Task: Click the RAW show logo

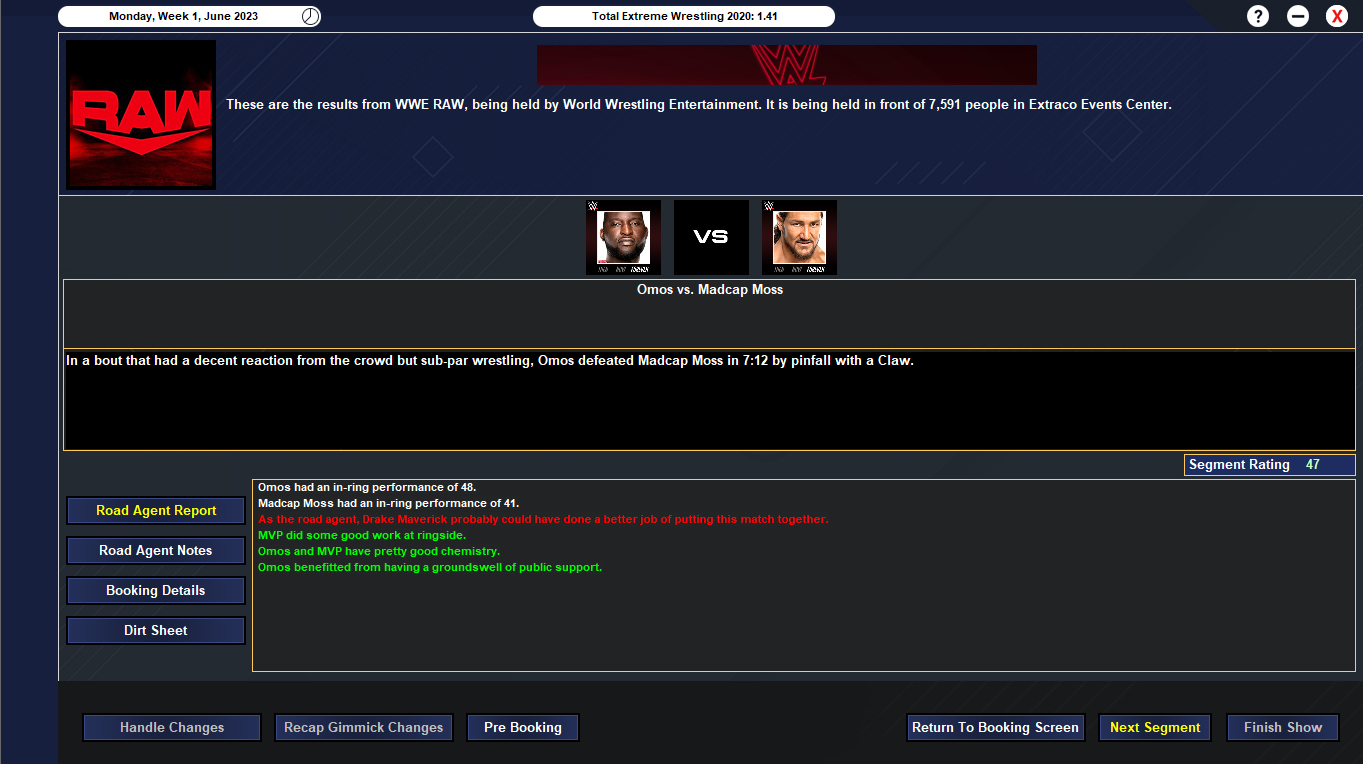Action: pyautogui.click(x=141, y=115)
